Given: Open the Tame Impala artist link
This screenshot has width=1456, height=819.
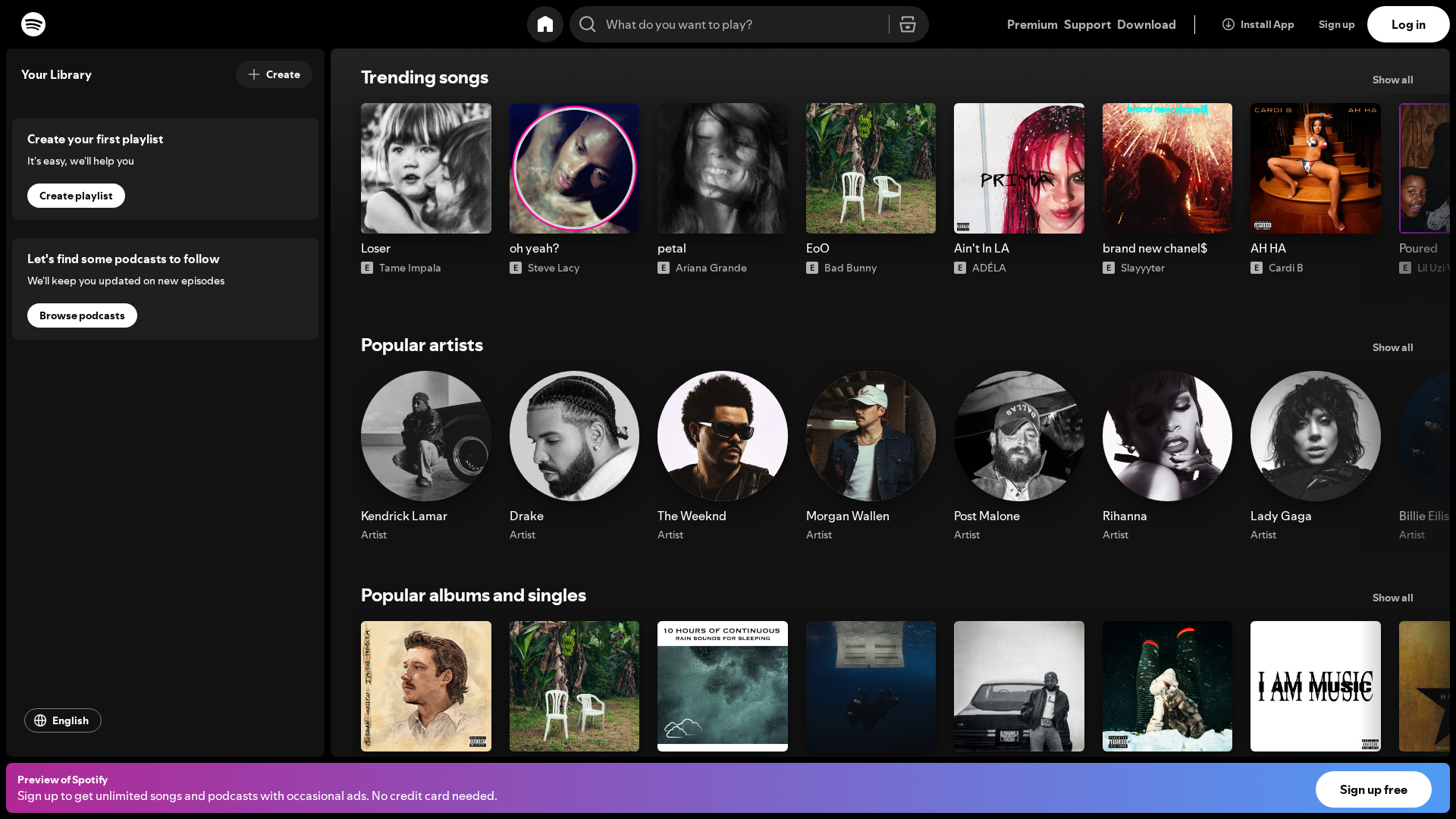Looking at the screenshot, I should pyautogui.click(x=409, y=268).
